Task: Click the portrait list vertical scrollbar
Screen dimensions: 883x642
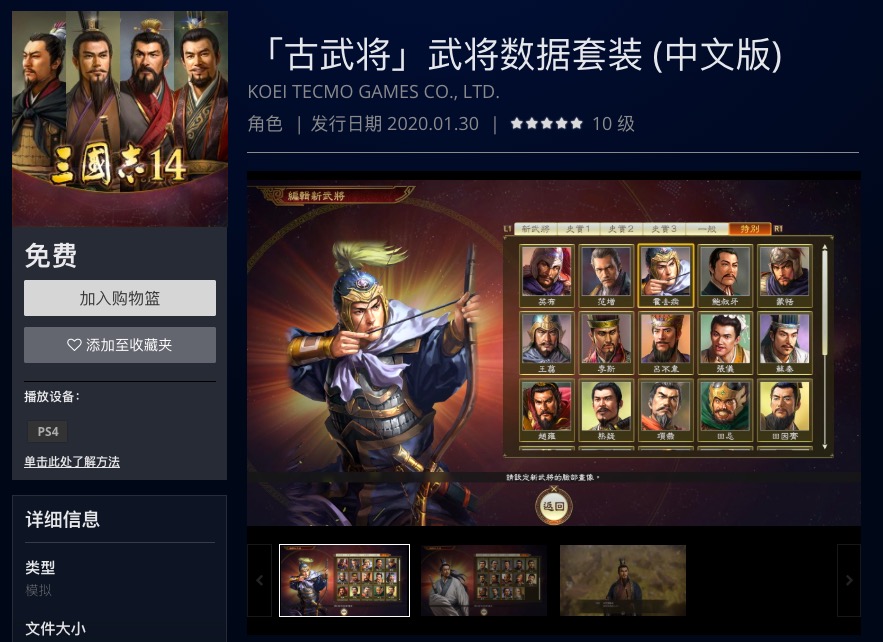Action: click(x=825, y=346)
